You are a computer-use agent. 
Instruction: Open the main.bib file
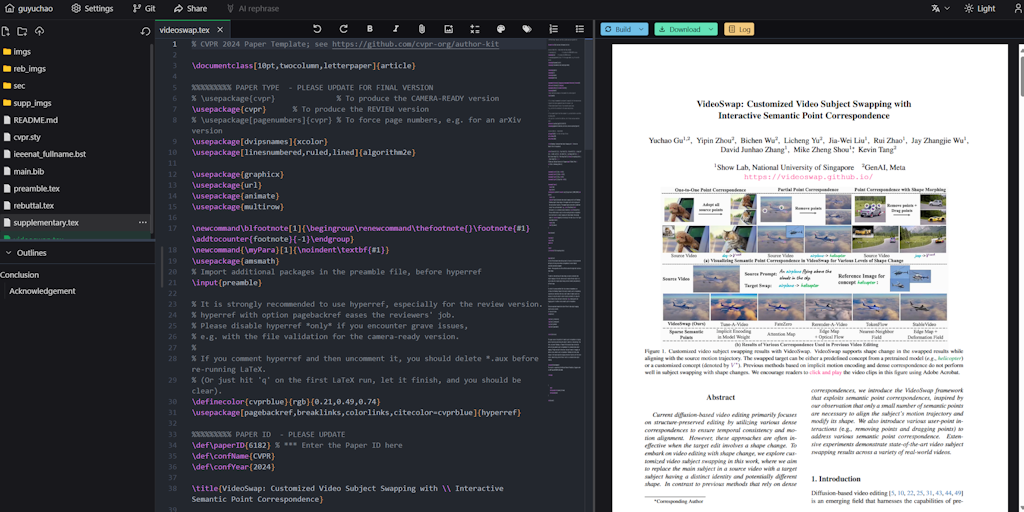click(x=30, y=171)
